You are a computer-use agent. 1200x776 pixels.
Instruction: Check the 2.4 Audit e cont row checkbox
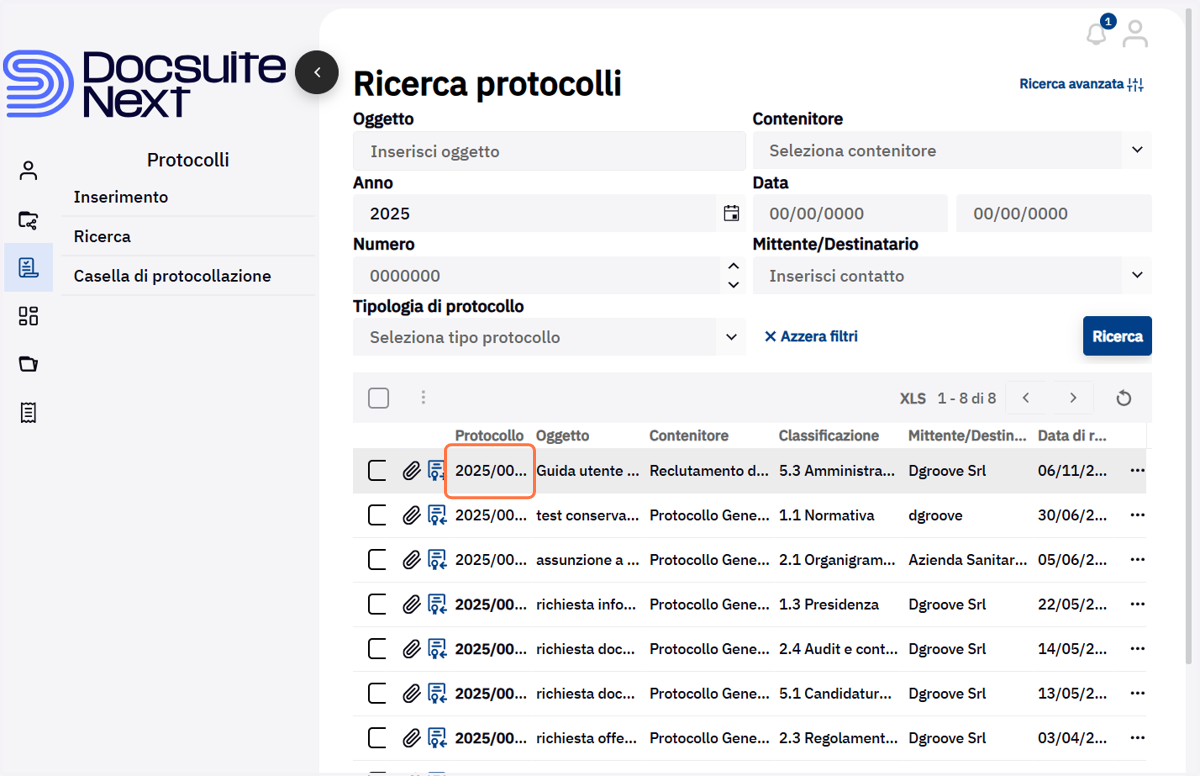(x=377, y=649)
